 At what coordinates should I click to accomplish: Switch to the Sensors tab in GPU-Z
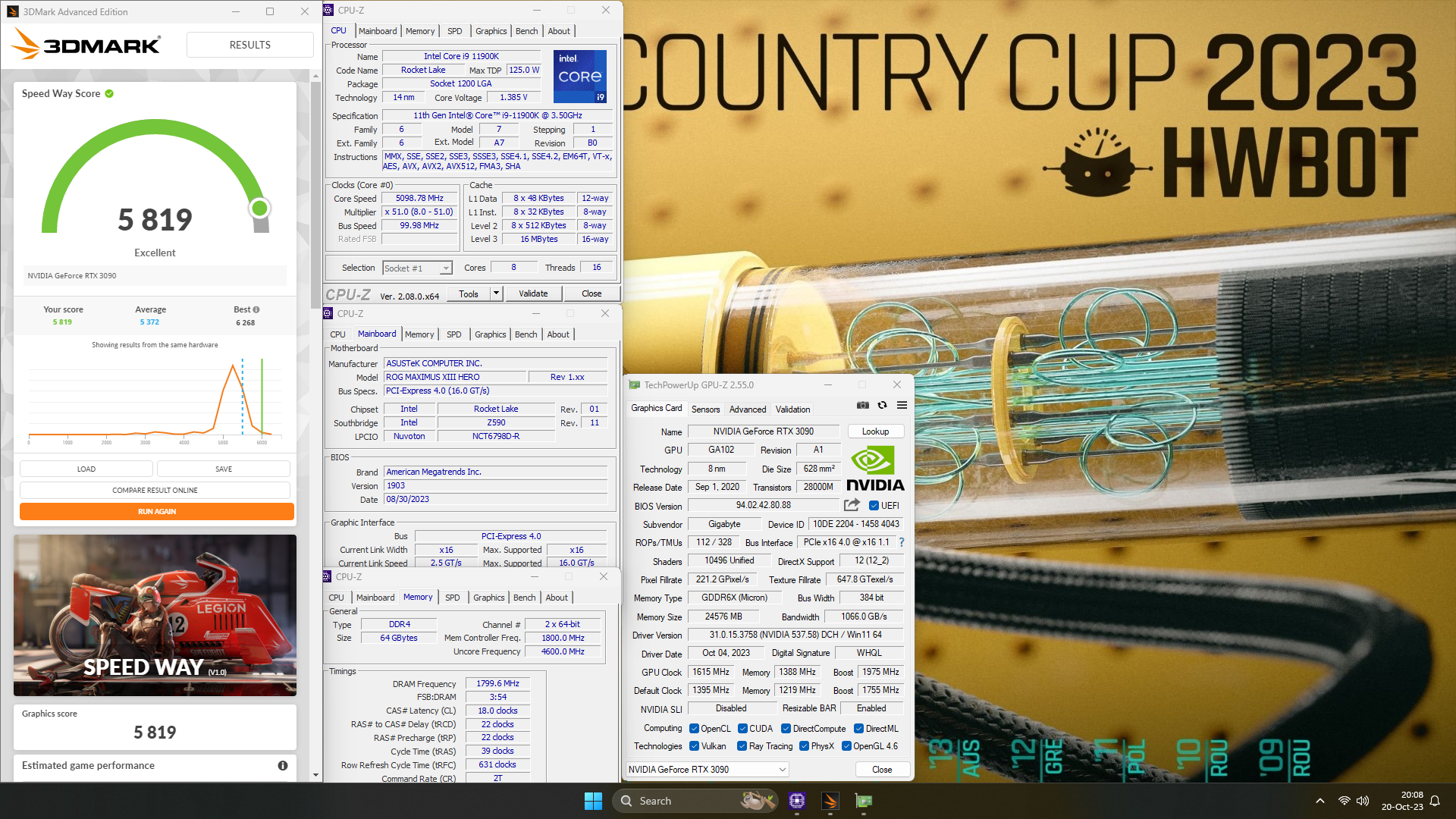tap(705, 409)
